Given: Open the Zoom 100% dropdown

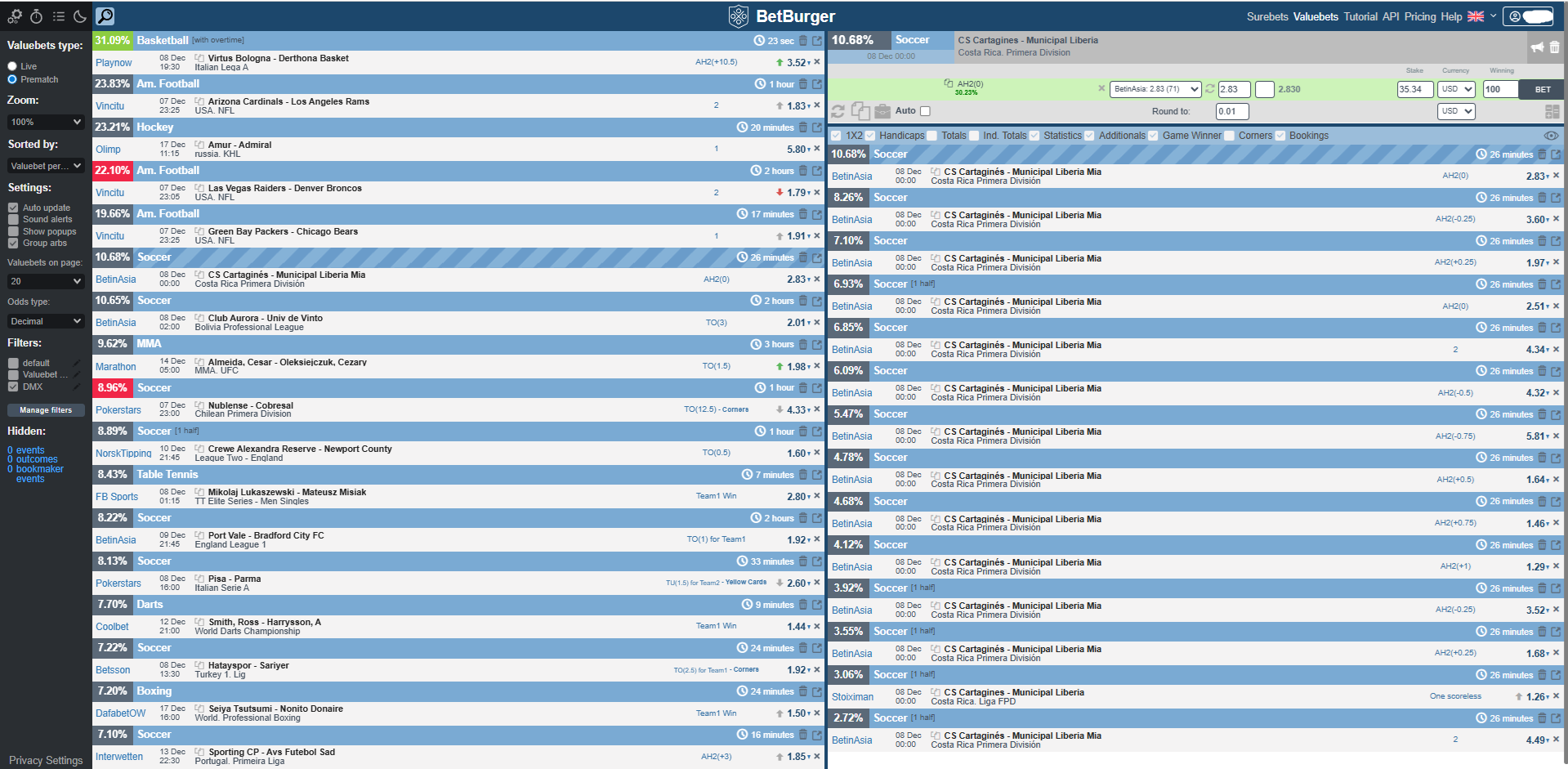Looking at the screenshot, I should tap(45, 121).
